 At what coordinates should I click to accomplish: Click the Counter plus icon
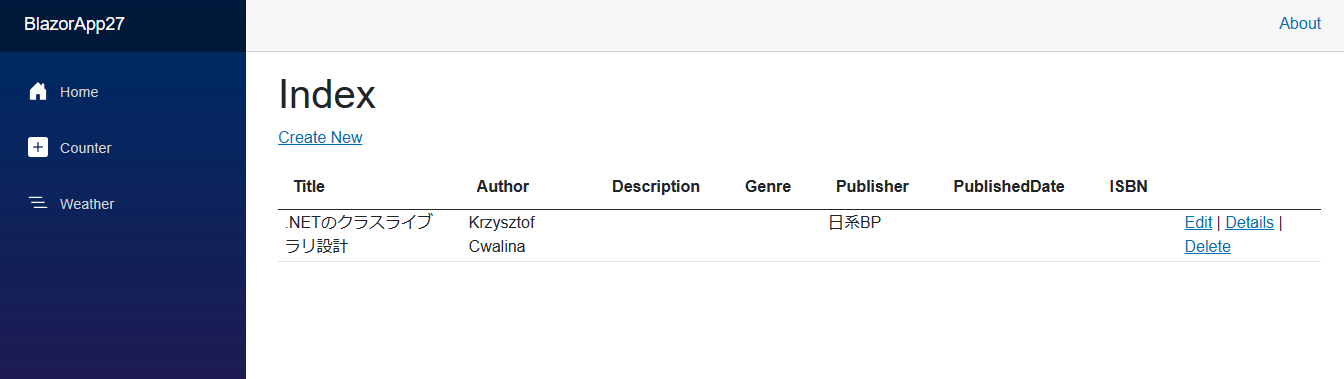(38, 148)
